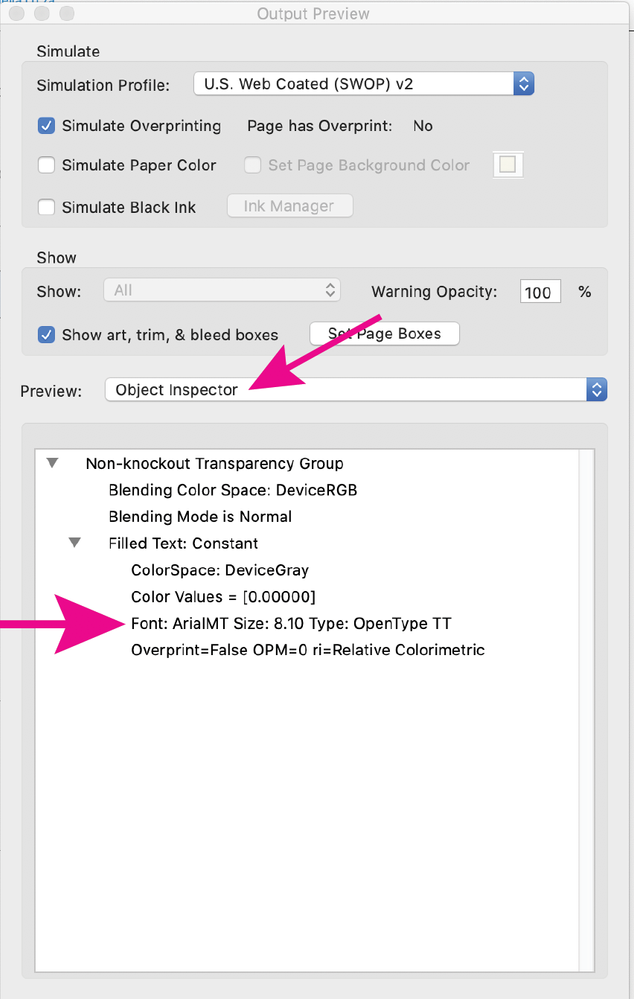Open the Show dropdown set to All
Screen dimensions: 634x999
[222, 290]
